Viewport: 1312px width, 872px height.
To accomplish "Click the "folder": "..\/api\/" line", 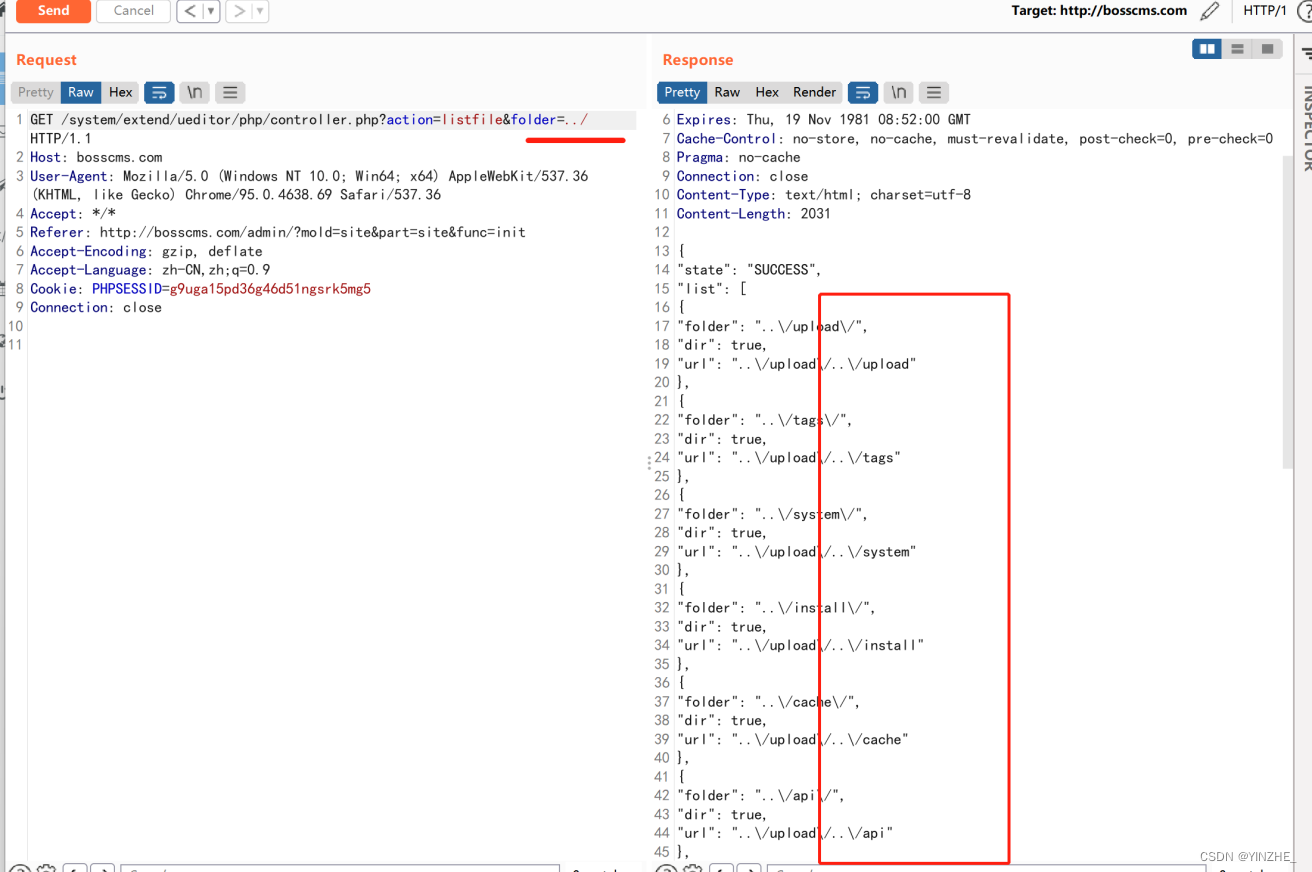I will (x=761, y=796).
